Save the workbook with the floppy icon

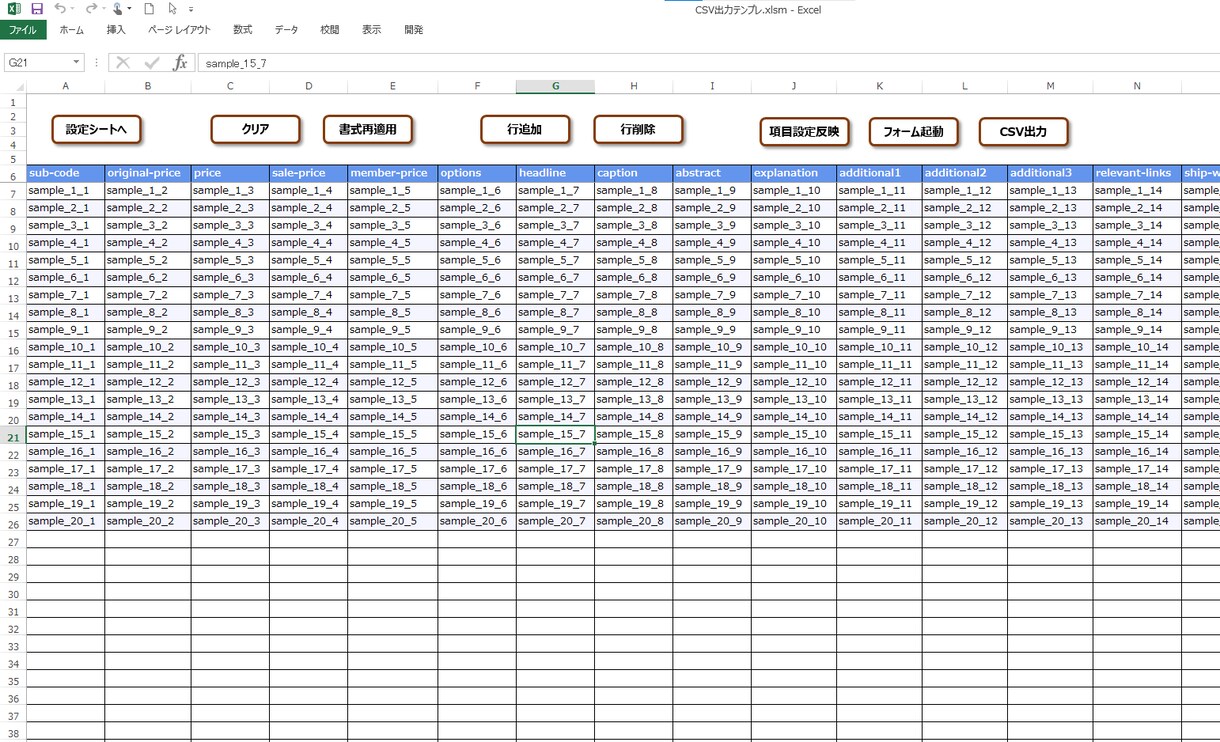coord(37,9)
